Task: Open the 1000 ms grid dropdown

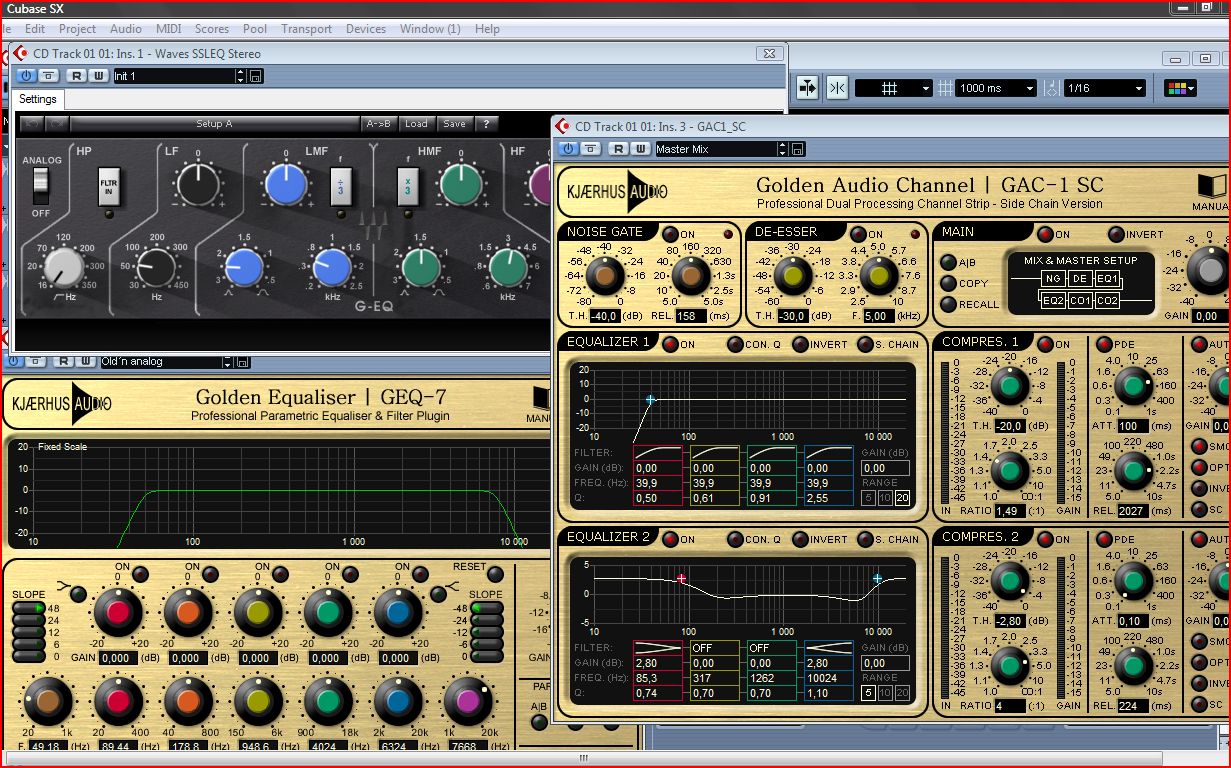Action: point(994,88)
